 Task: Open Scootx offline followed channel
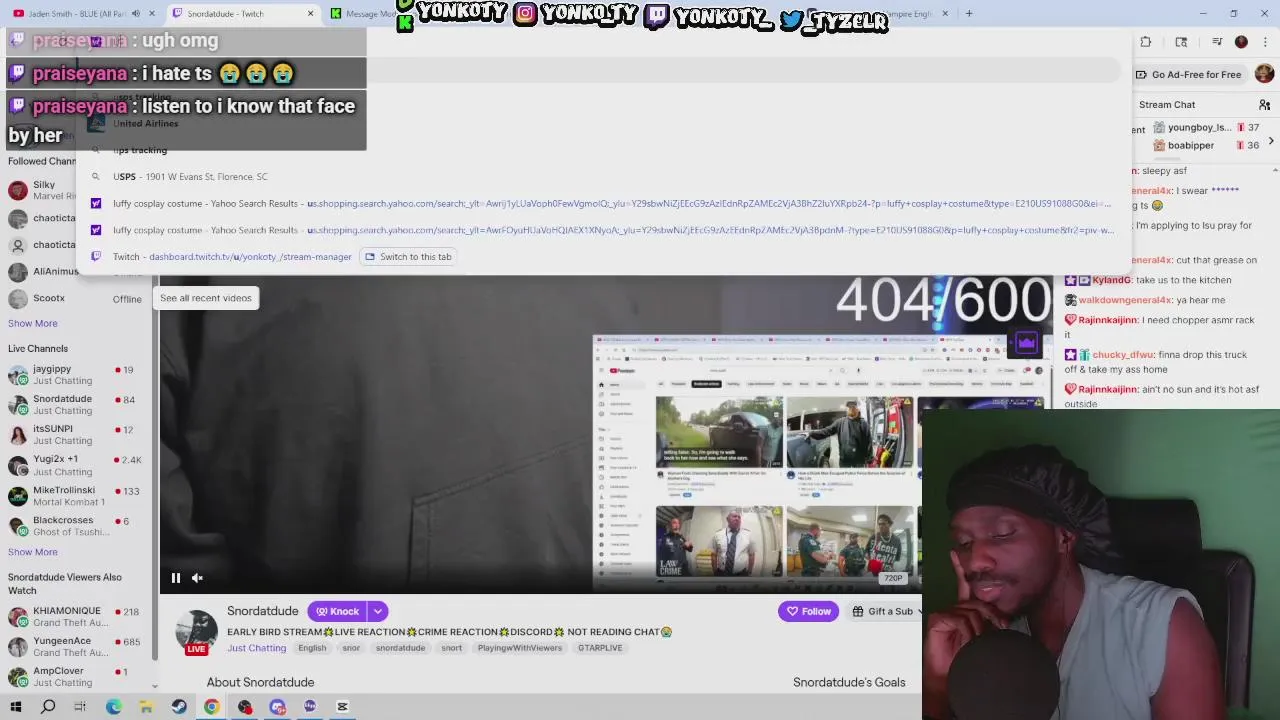pos(76,298)
